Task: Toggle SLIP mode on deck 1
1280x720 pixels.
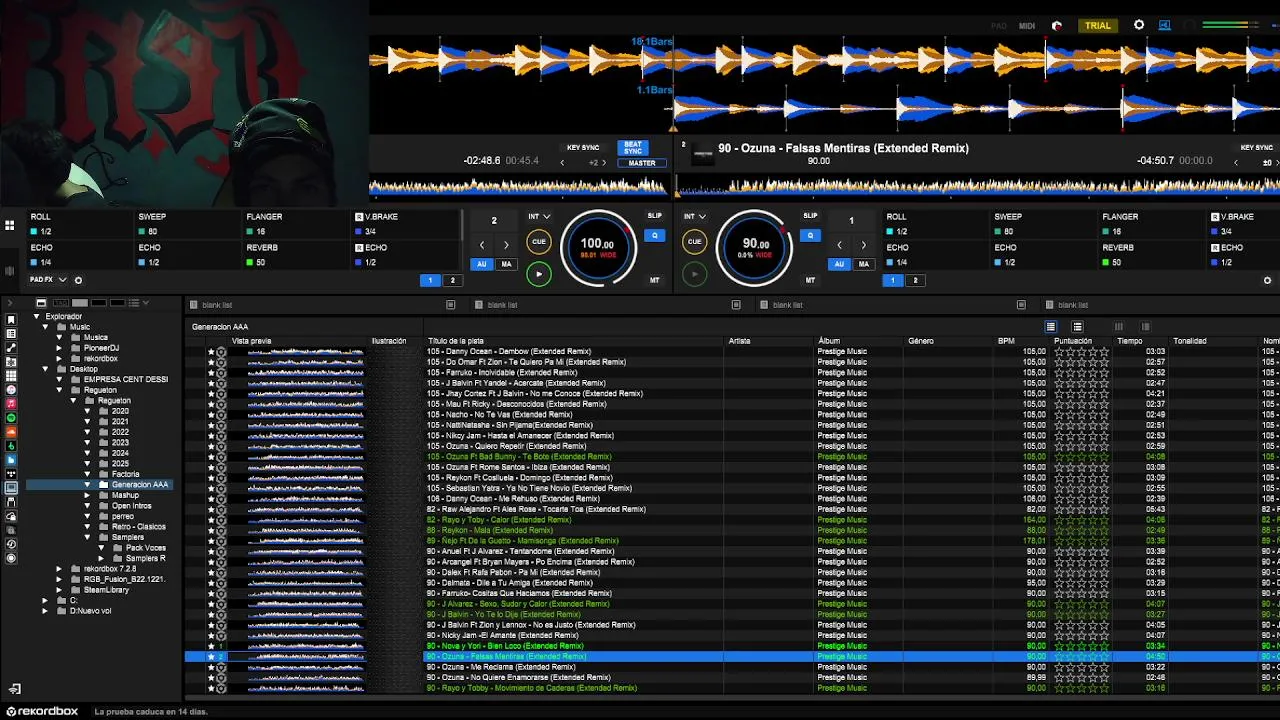Action: pos(654,216)
